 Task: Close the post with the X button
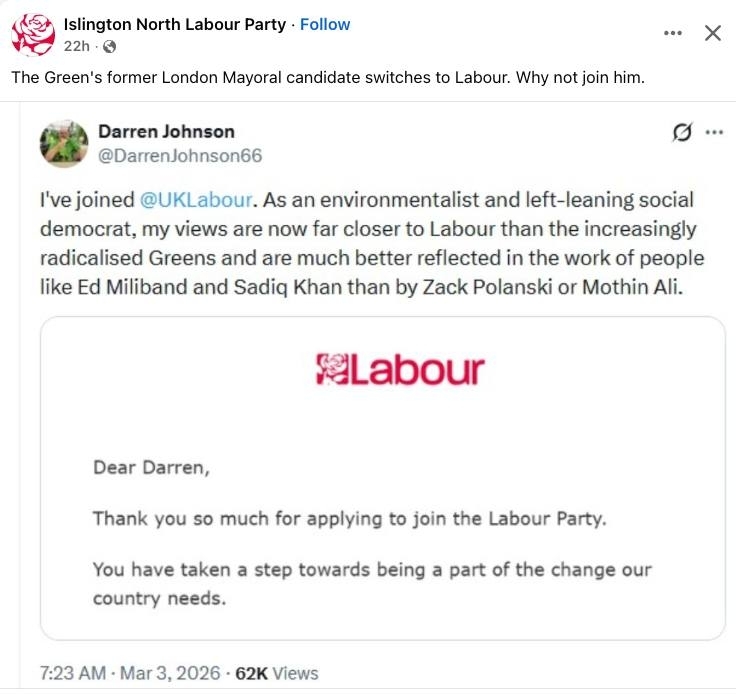point(713,33)
